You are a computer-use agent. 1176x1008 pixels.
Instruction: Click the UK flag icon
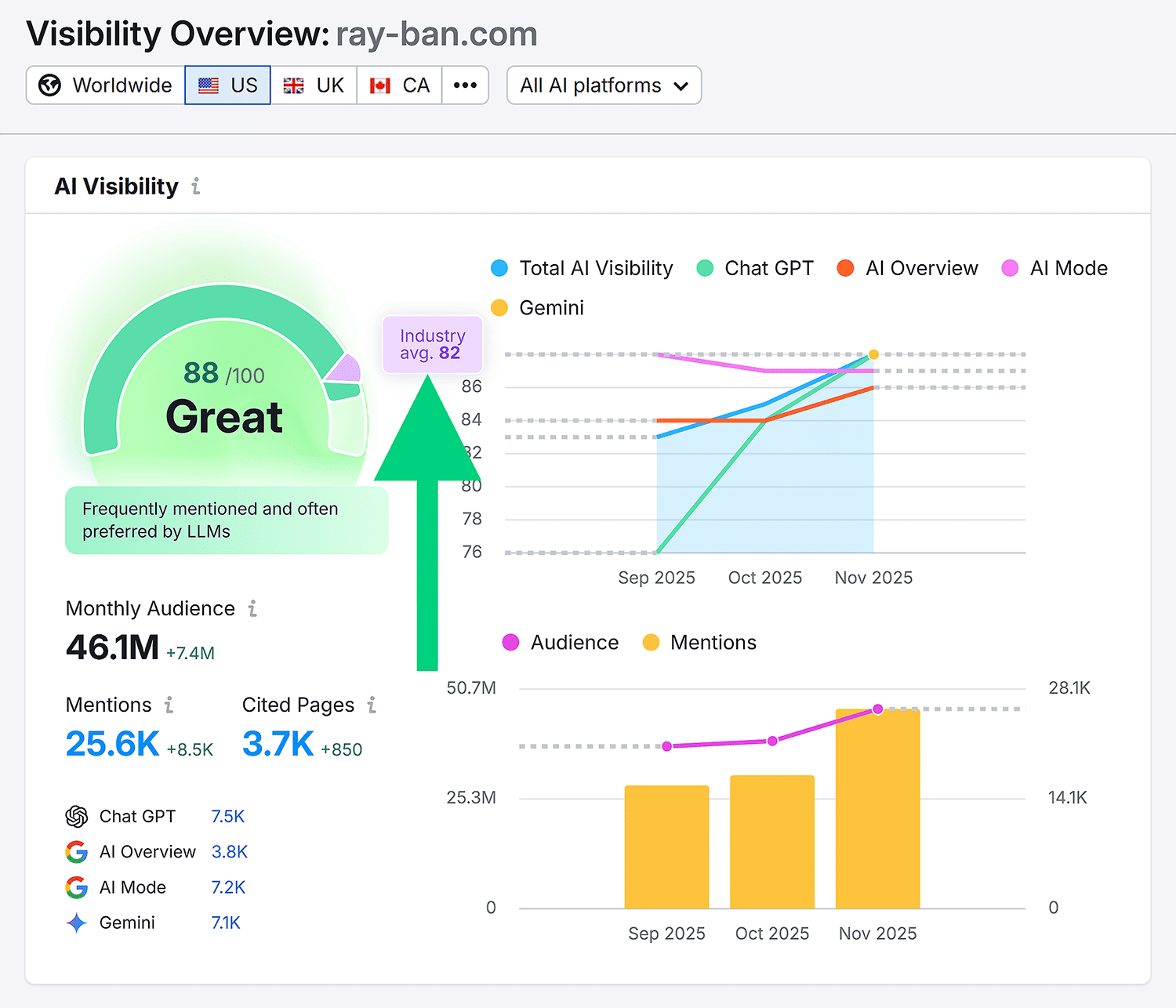pos(294,85)
